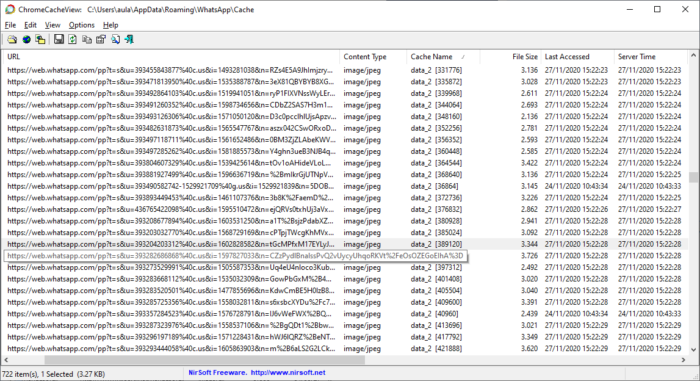Screen dimensions: 700x381
Task: Click the vertical scrollbar up arrow
Action: click(693, 56)
